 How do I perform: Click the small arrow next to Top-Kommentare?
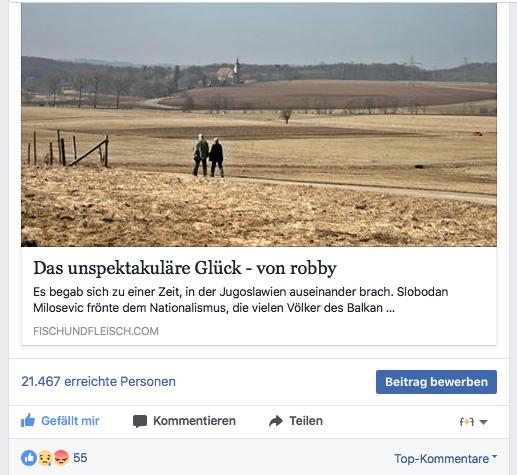coord(494,456)
